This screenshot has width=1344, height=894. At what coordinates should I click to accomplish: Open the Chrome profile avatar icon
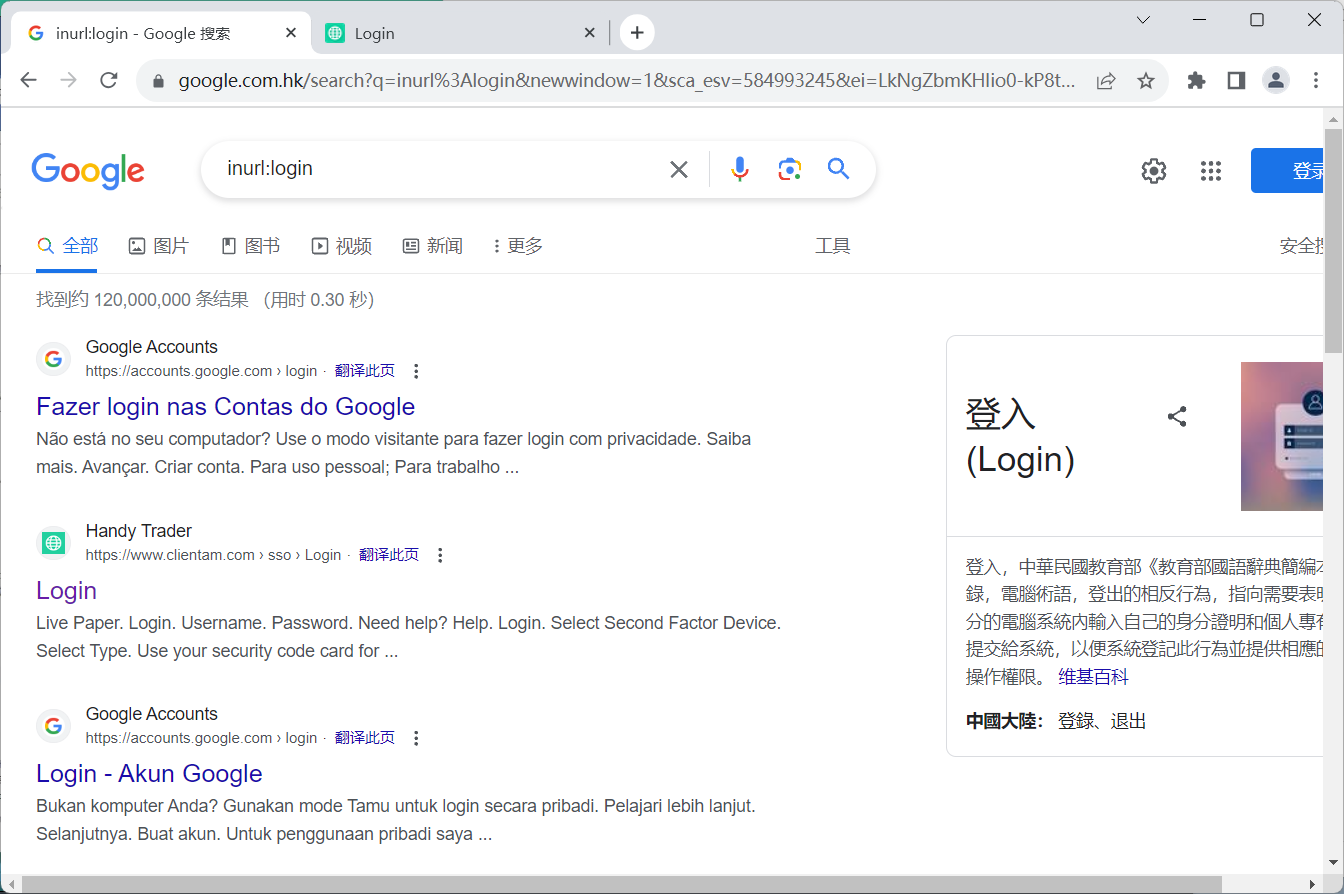pos(1276,81)
